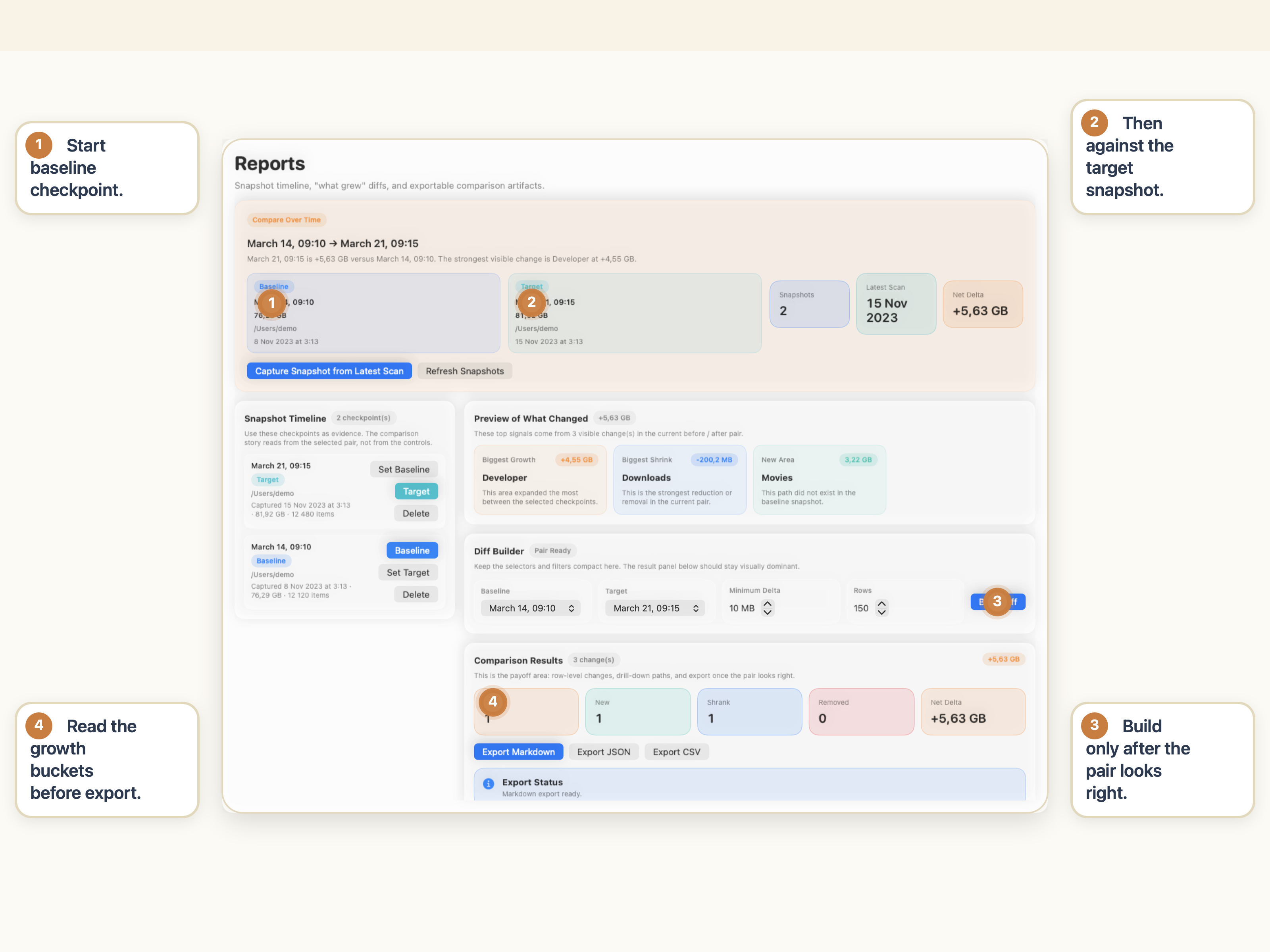1270x952 pixels.
Task: Click Capture Snapshot from Latest Scan
Action: 329,371
